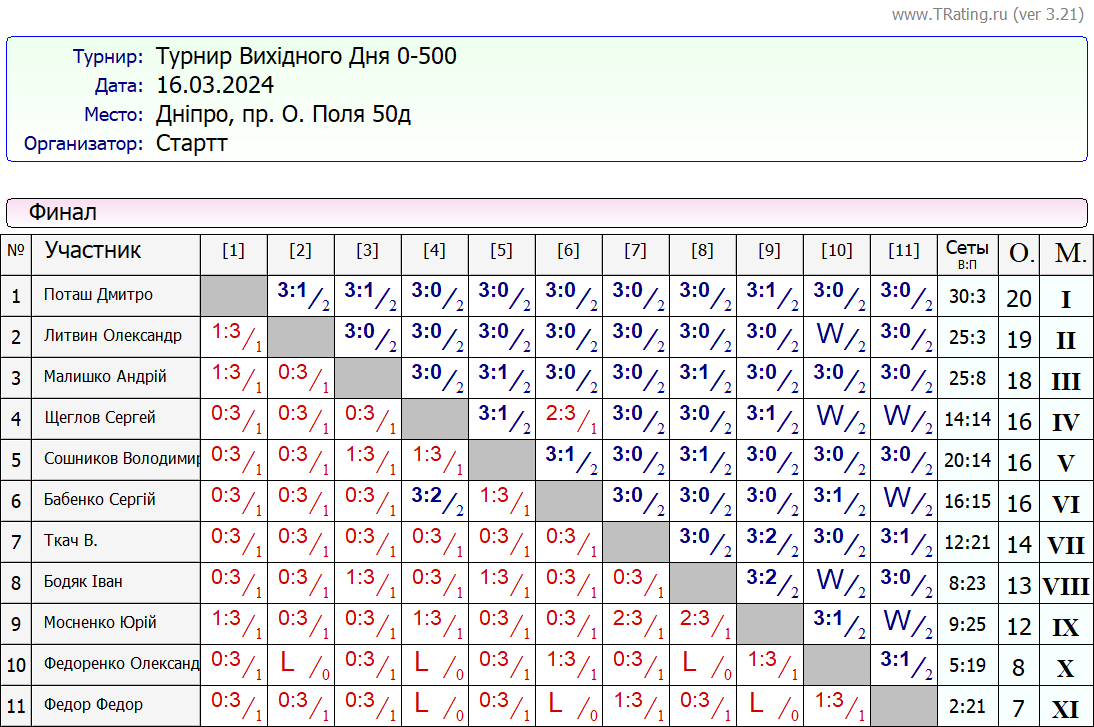Click organizer name Стартт
Image resolution: width=1094 pixels, height=727 pixels.
(192, 143)
